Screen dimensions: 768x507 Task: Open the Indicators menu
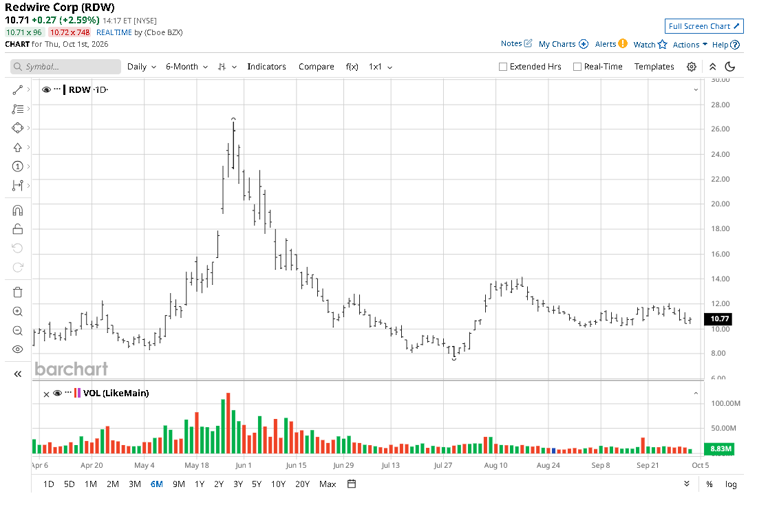point(266,67)
